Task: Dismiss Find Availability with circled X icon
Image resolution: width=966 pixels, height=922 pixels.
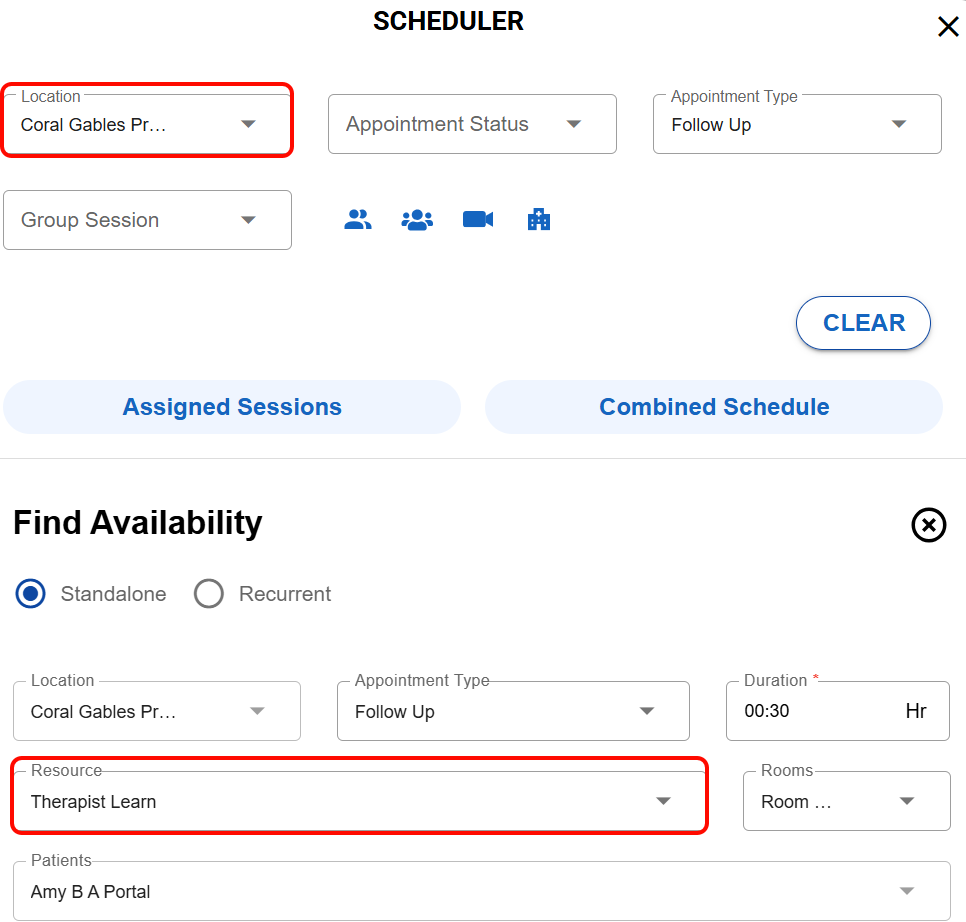Action: click(x=928, y=524)
